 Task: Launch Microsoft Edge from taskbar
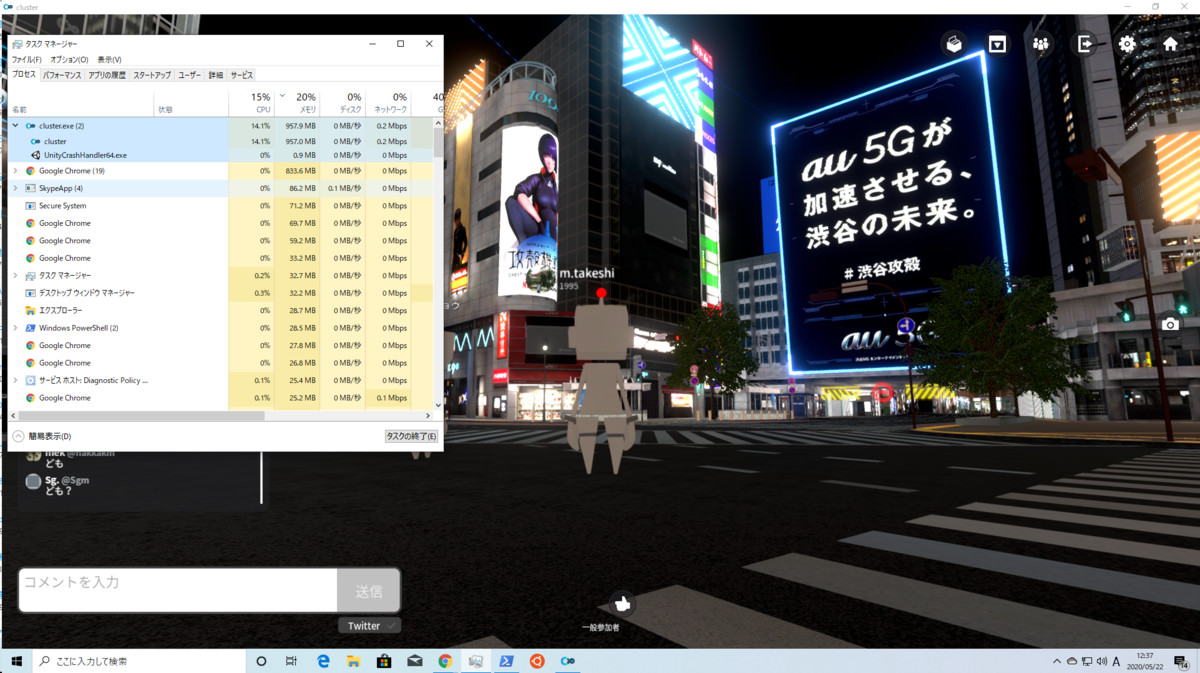click(323, 661)
